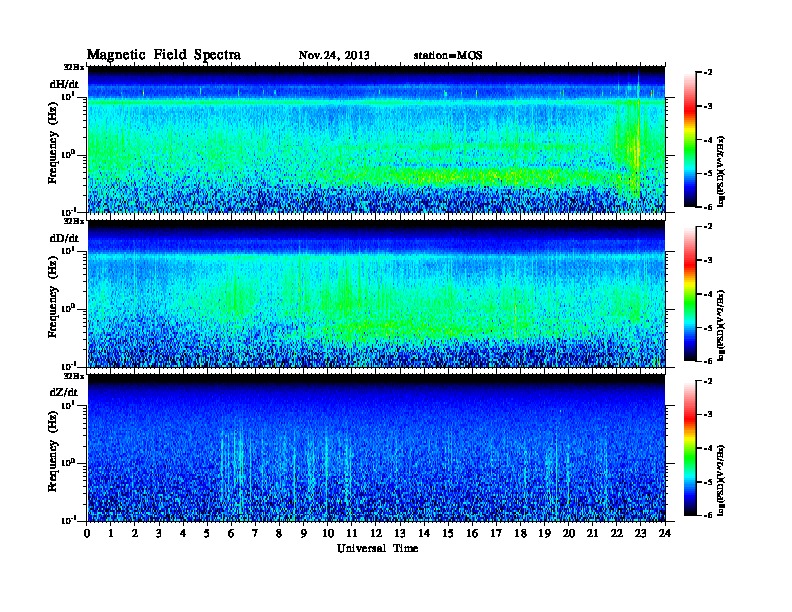This screenshot has height=612, width=792.
Task: Click hour 7 on the time axis
Action: [255, 534]
